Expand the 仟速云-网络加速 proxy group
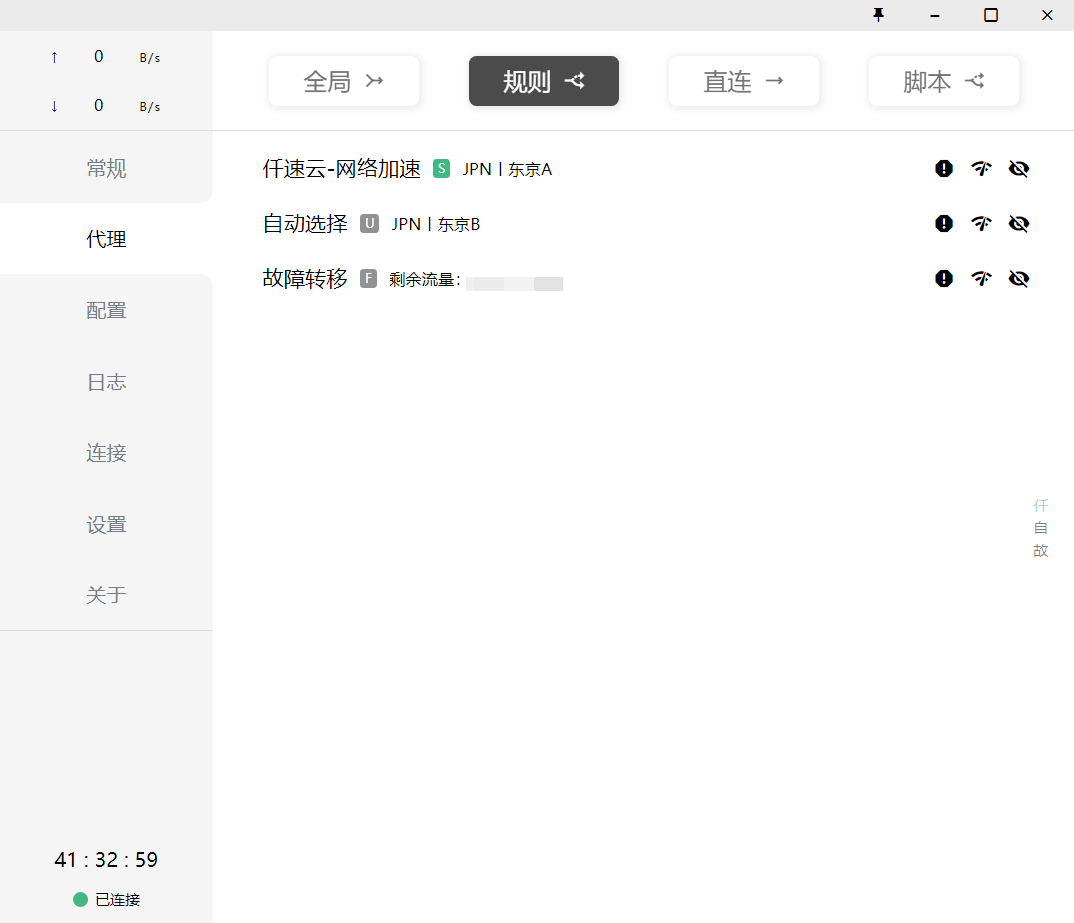The height and width of the screenshot is (923, 1074). point(341,169)
